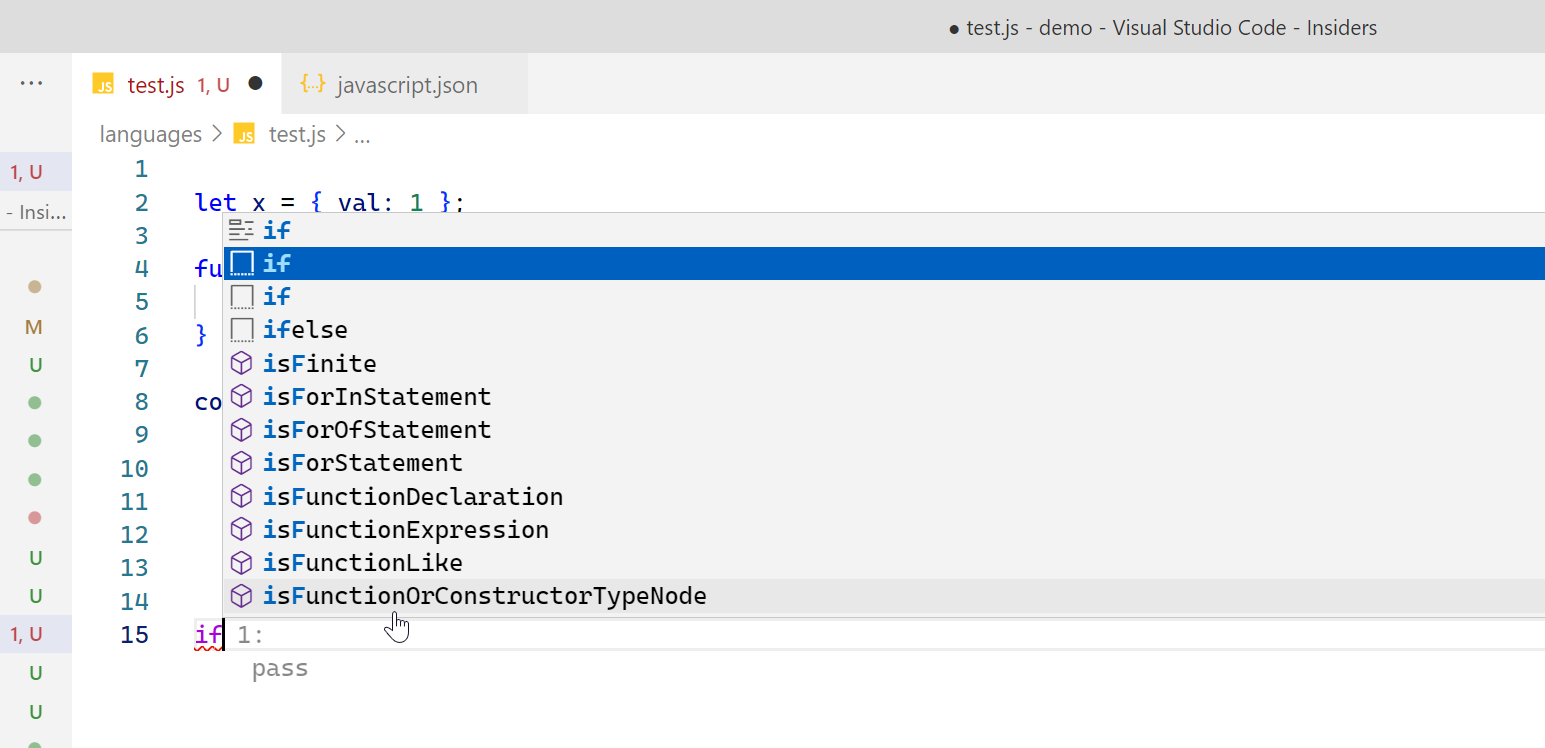Select the isForOfStatement suggestion

377,429
